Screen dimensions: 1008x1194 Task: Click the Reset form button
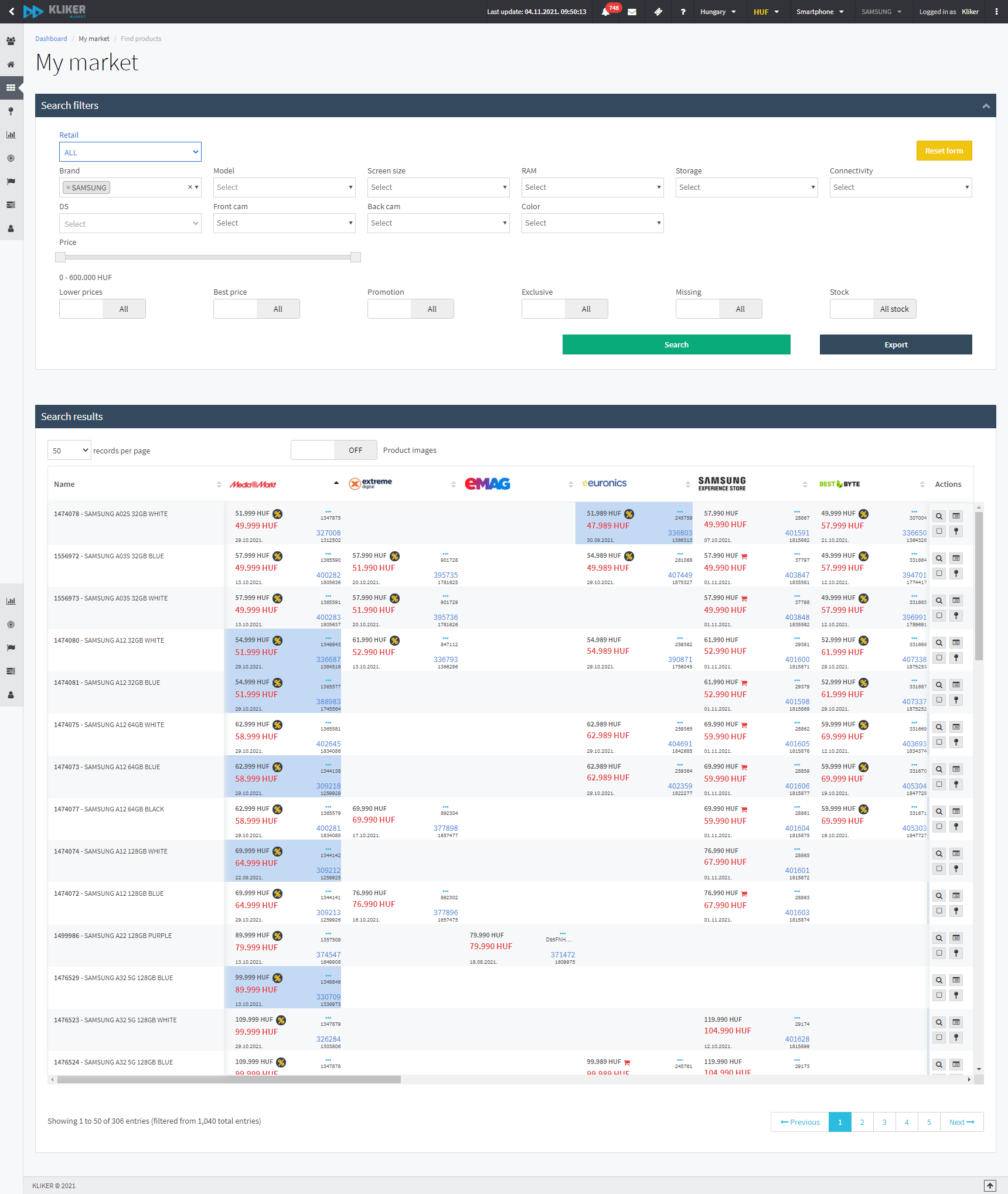pos(944,151)
